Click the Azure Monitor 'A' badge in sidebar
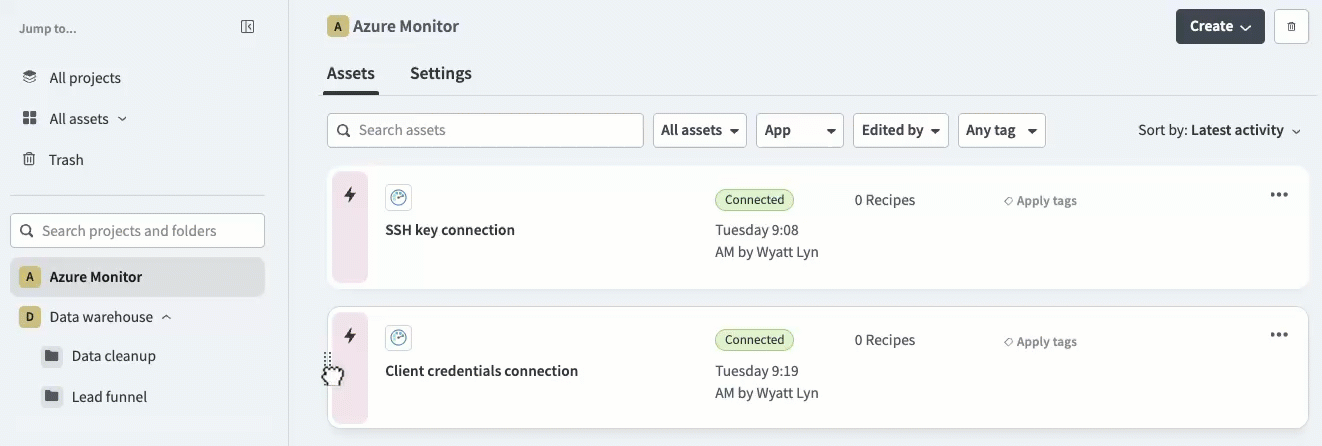The height and width of the screenshot is (446, 1322). coord(30,277)
